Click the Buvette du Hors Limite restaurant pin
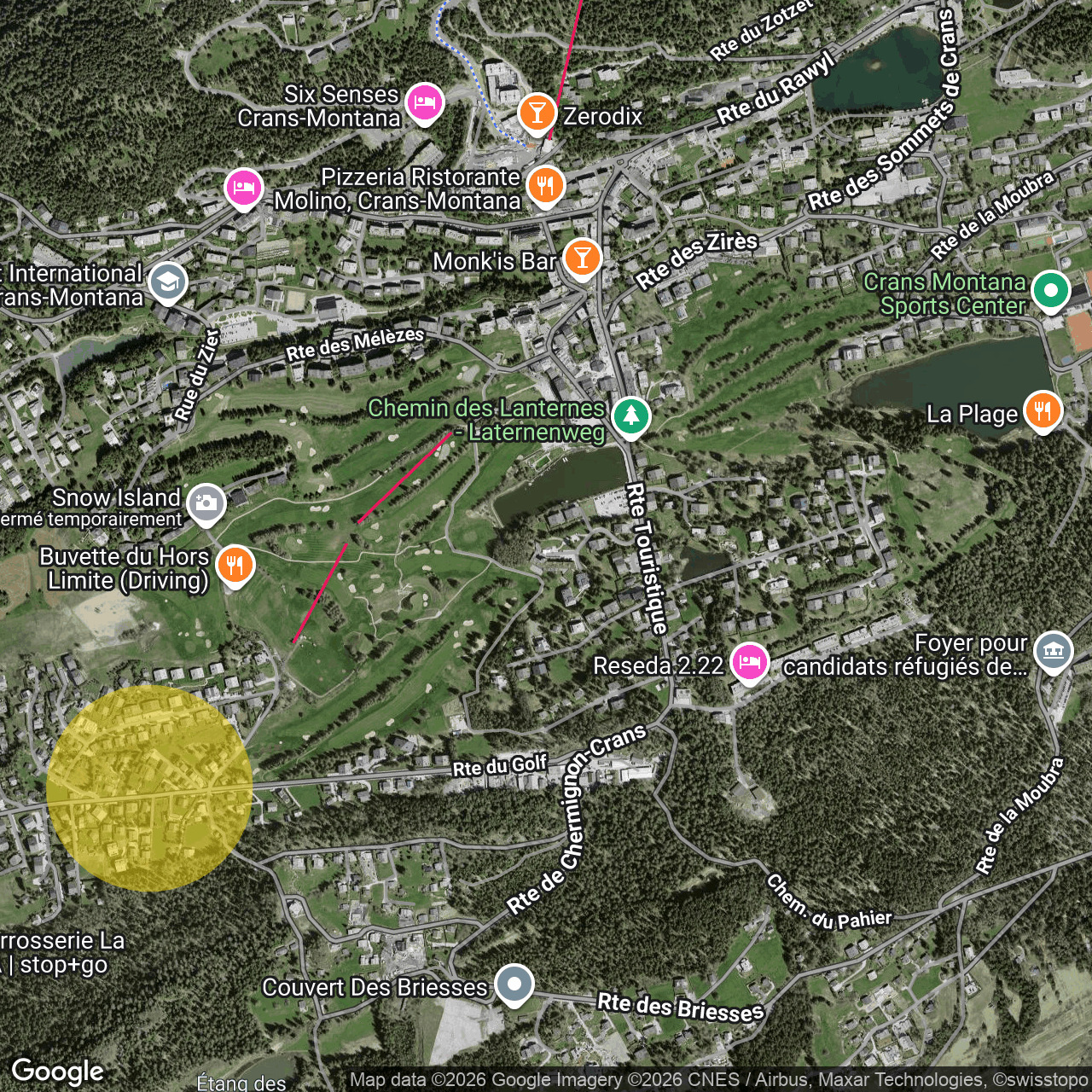 coord(235,566)
